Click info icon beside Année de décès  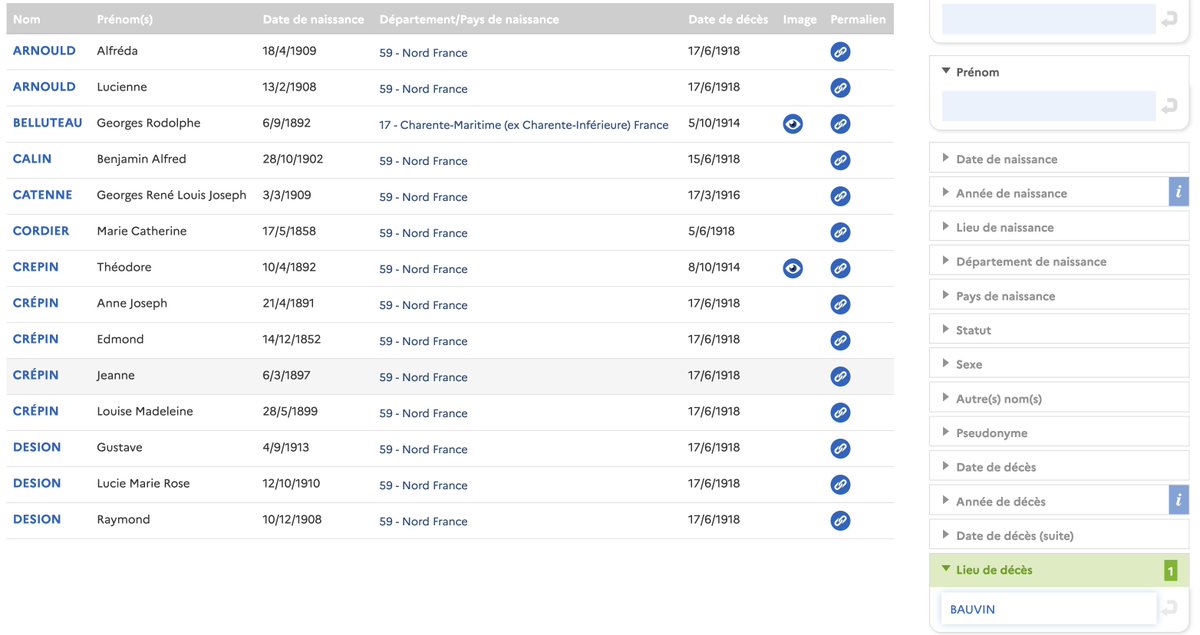coord(1179,500)
